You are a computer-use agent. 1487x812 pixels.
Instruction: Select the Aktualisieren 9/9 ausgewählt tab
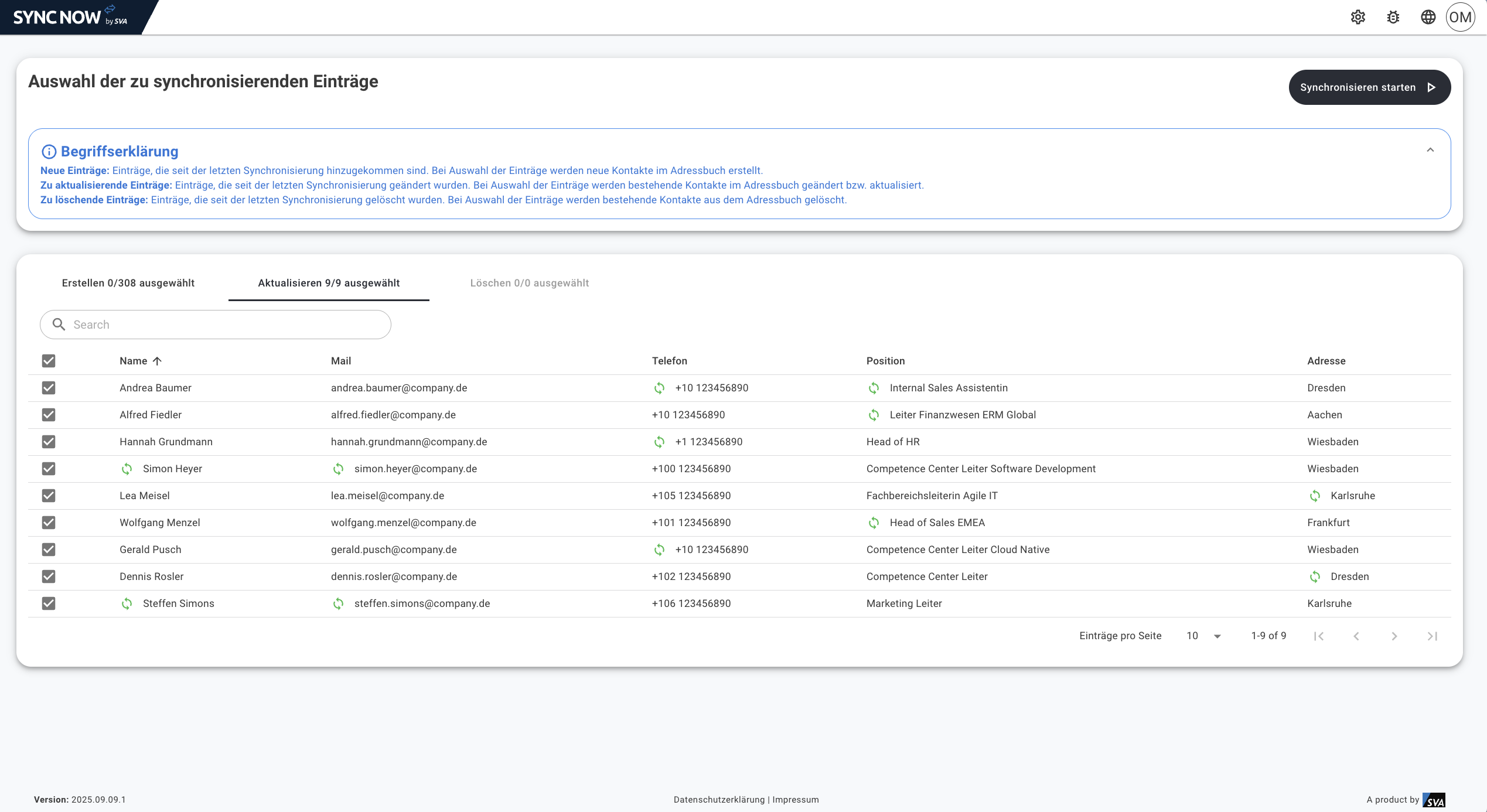[x=329, y=283]
